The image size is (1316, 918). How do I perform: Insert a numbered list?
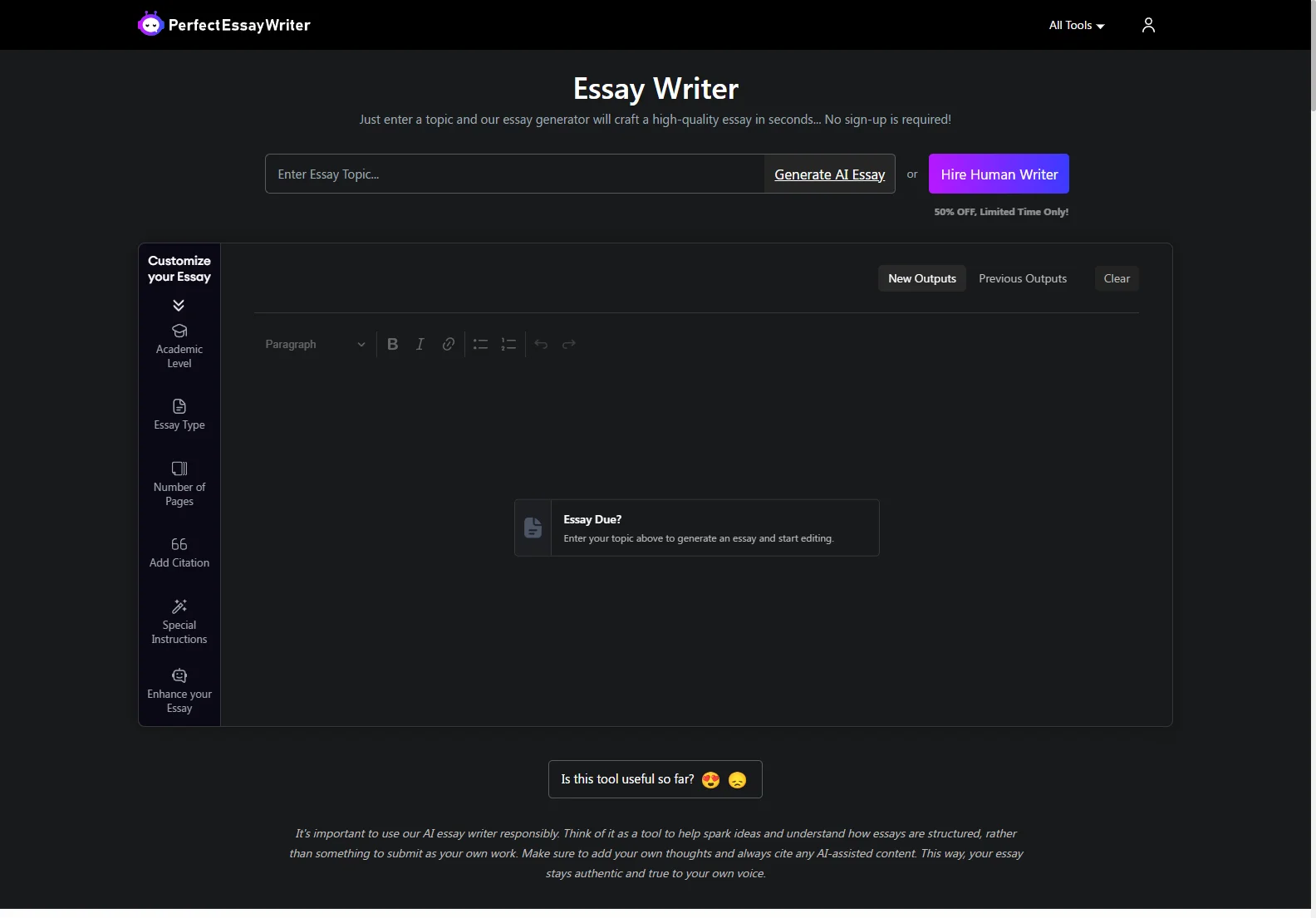[x=508, y=344]
